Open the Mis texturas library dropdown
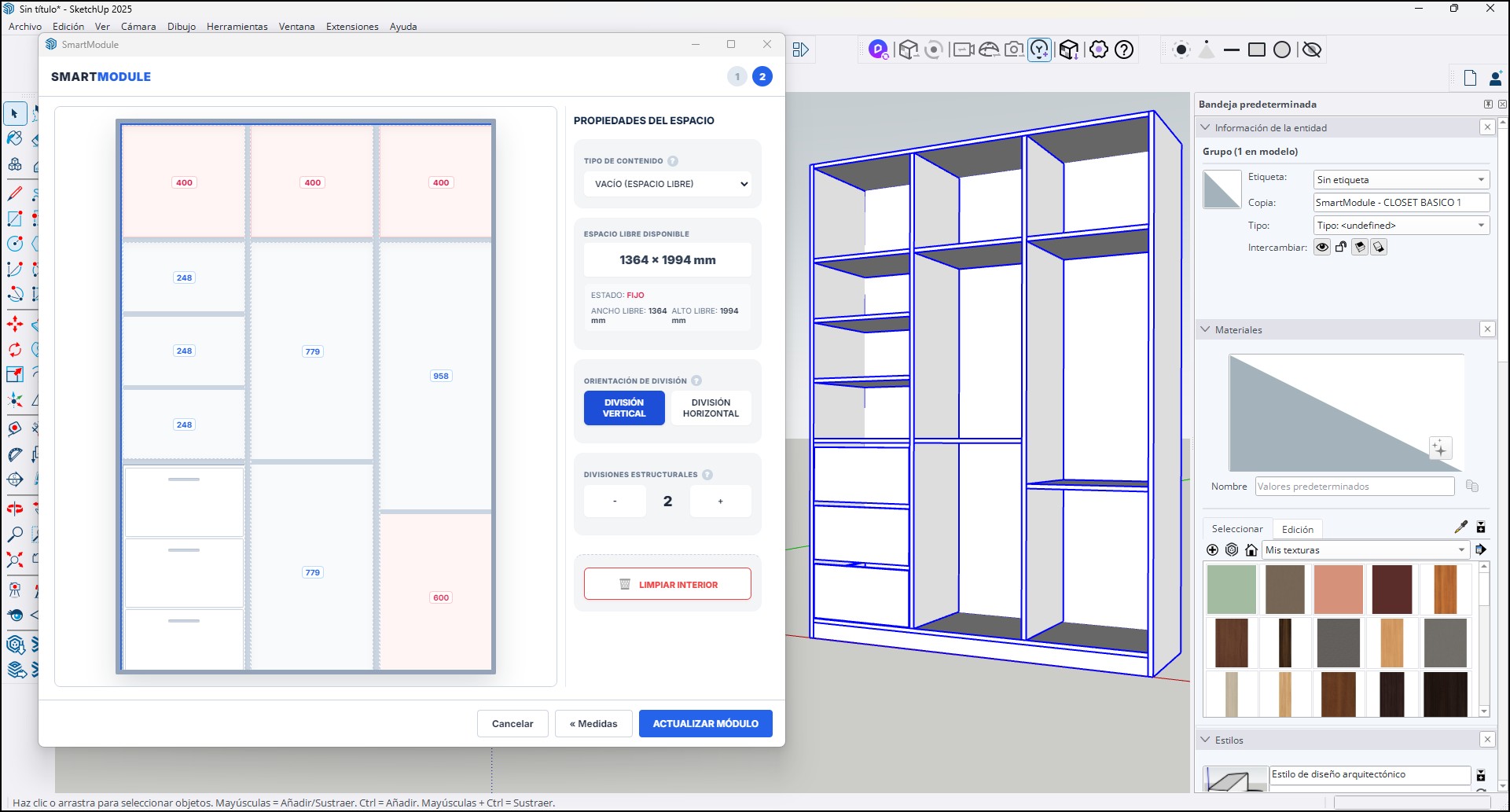Image resolution: width=1510 pixels, height=812 pixels. tap(1365, 549)
